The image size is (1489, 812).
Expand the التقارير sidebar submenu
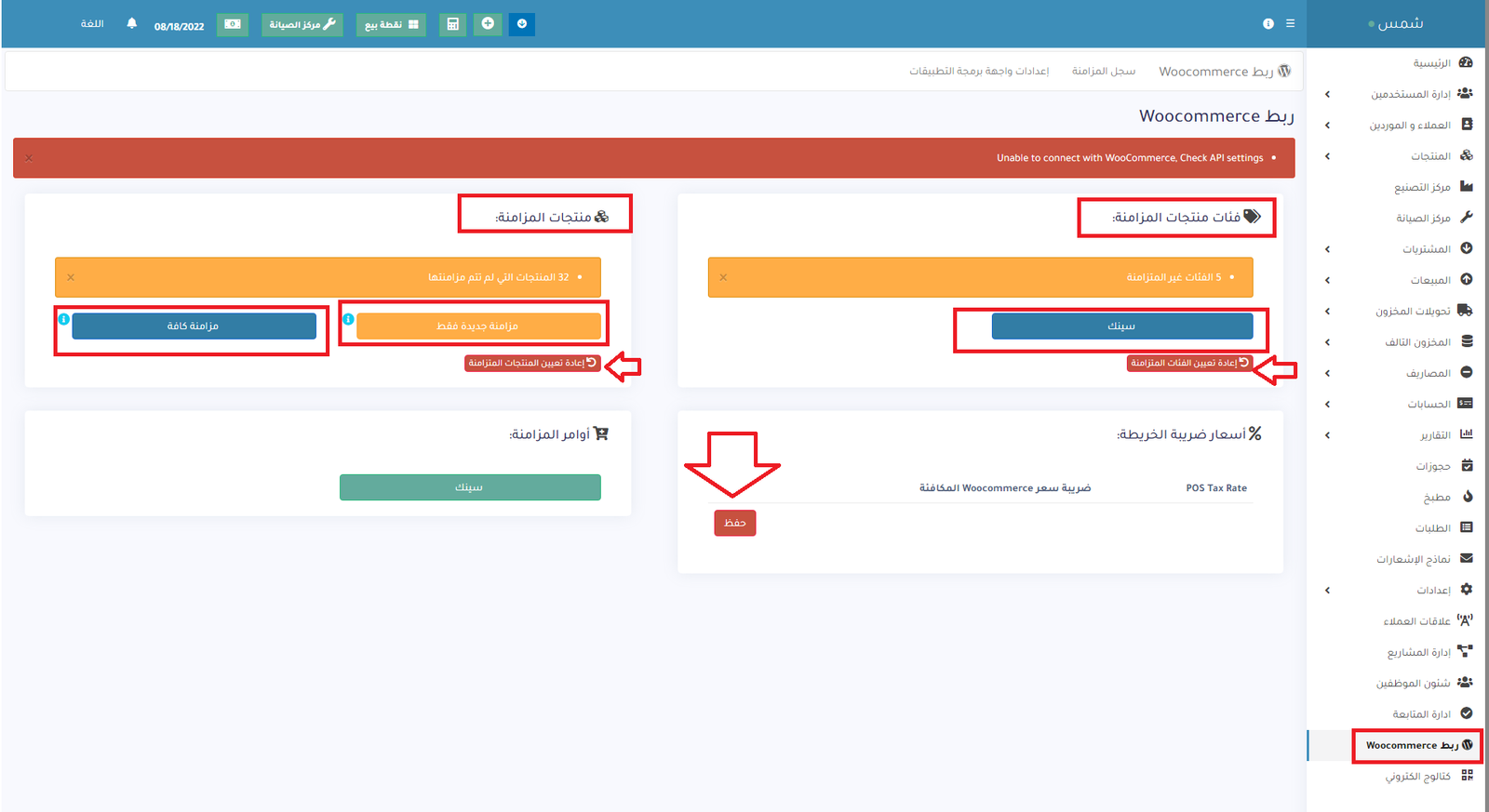[x=1327, y=435]
